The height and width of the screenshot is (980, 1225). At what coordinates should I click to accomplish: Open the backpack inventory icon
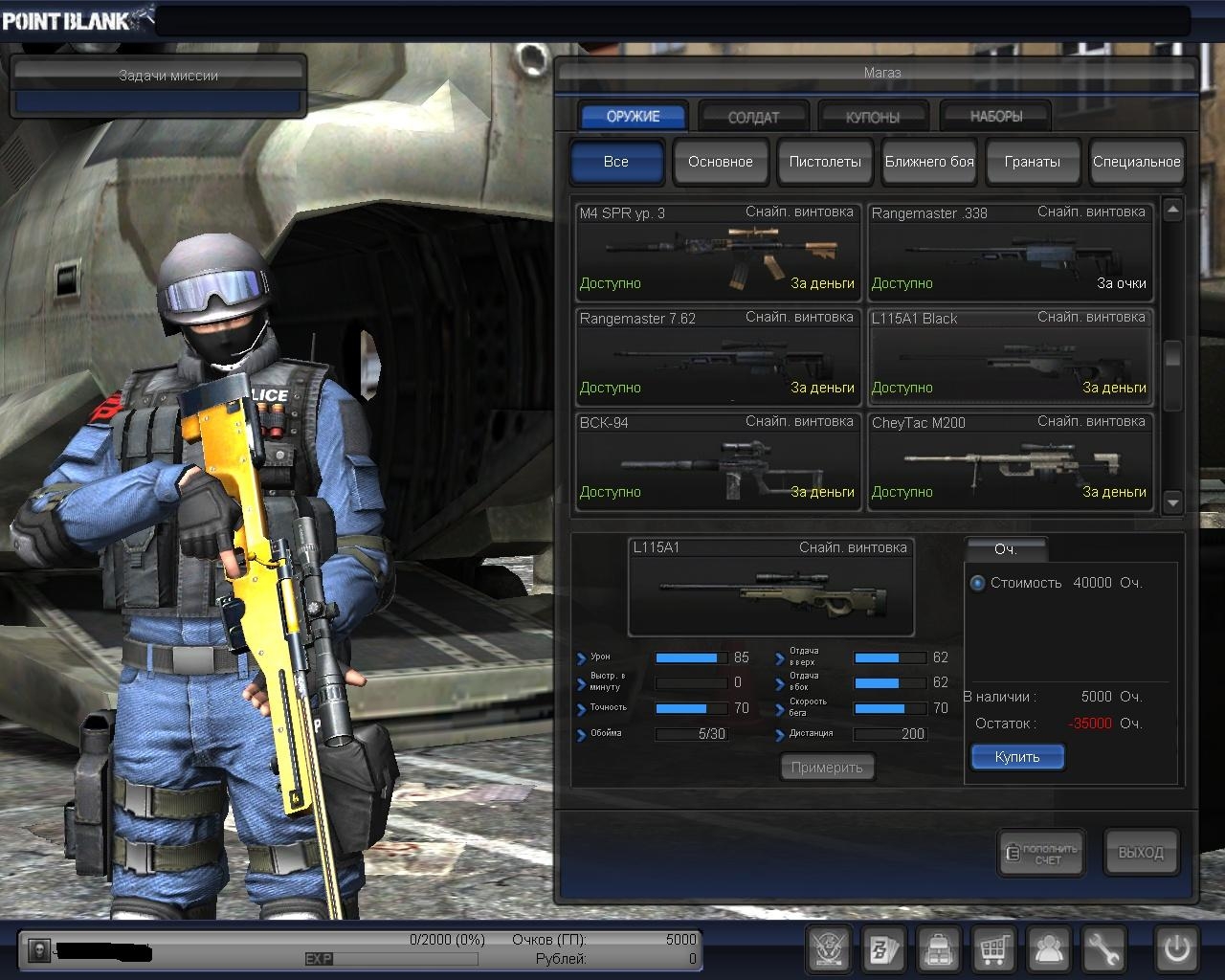click(x=939, y=949)
